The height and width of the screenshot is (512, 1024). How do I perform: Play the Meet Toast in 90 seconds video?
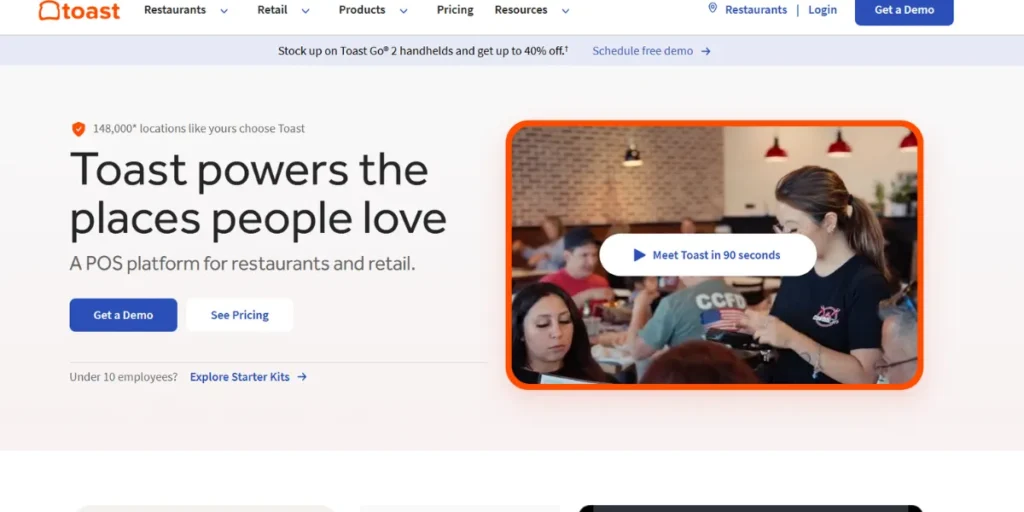(x=708, y=255)
